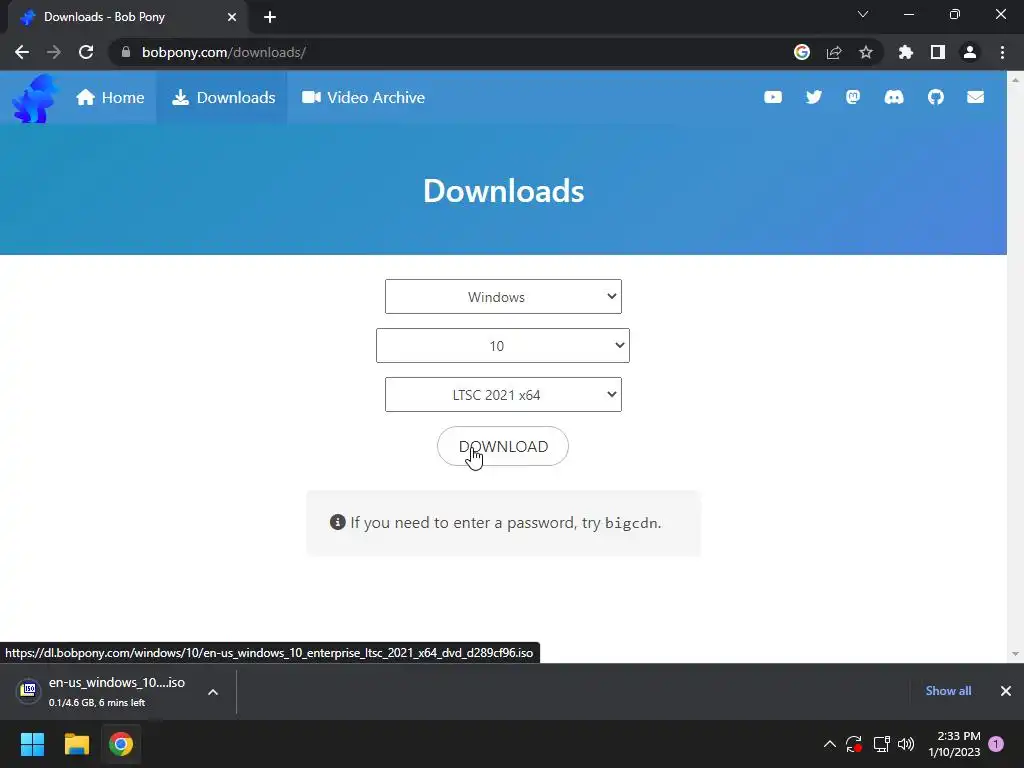Click the network tray icon
The image size is (1024, 768).
(882, 744)
